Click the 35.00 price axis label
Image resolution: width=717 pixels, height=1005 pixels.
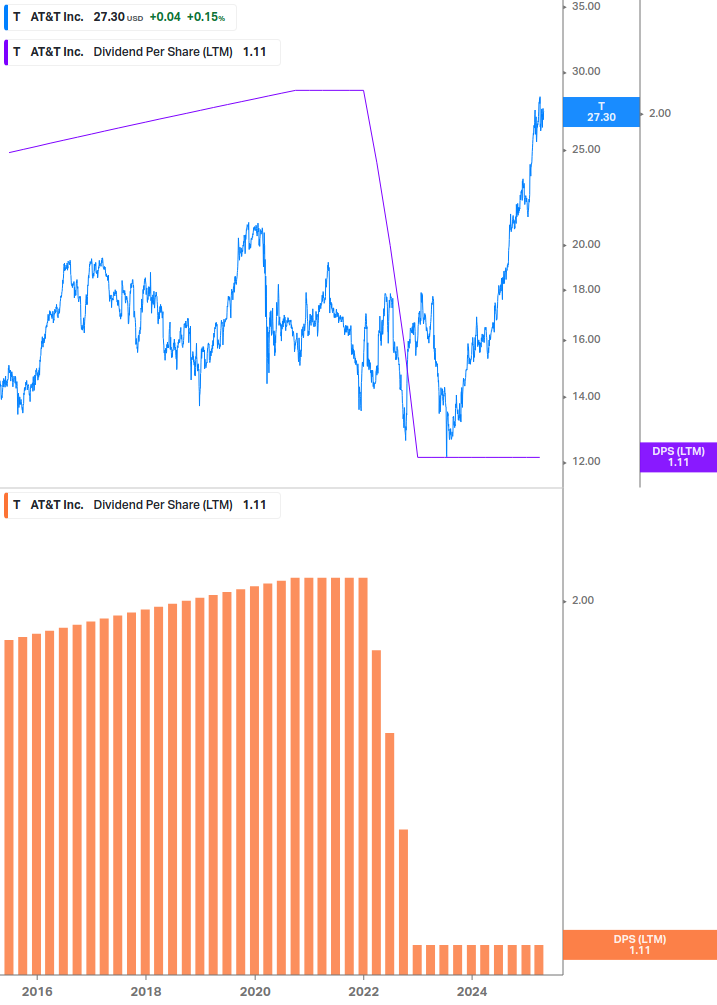click(586, 6)
